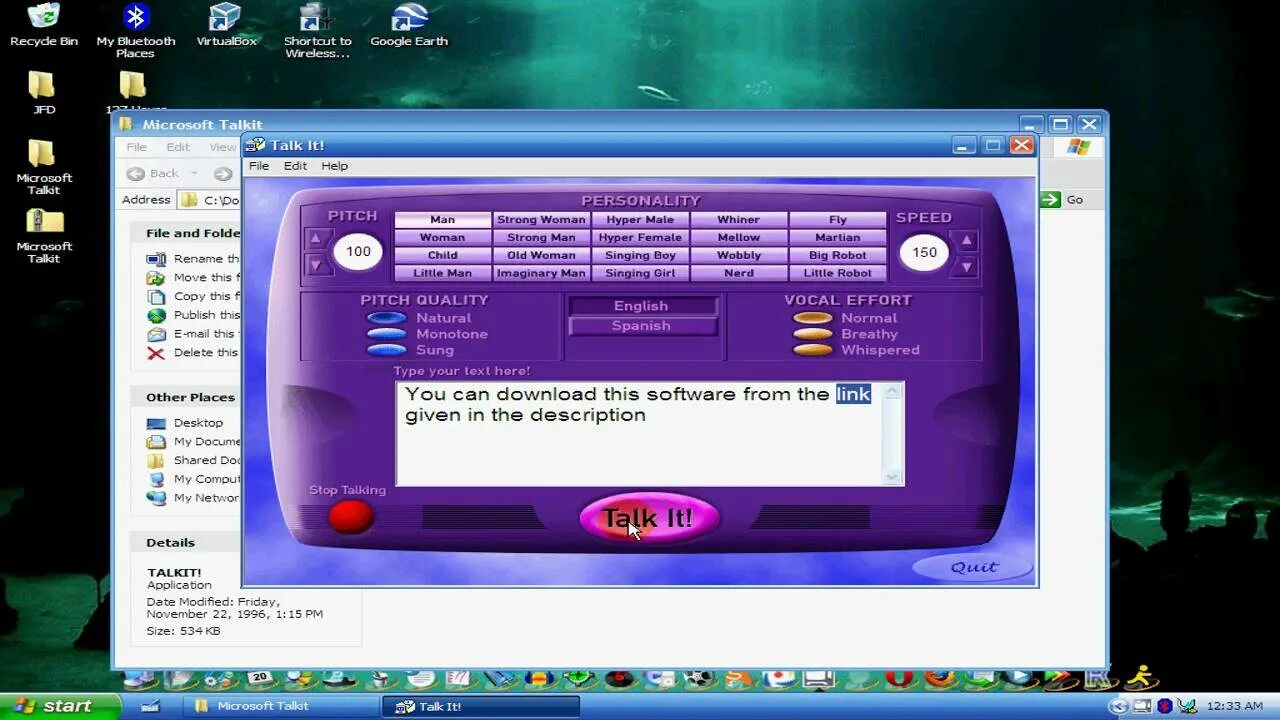Open Edit menu in Microsoft Talkit window
The height and width of the screenshot is (720, 1280).
point(178,147)
